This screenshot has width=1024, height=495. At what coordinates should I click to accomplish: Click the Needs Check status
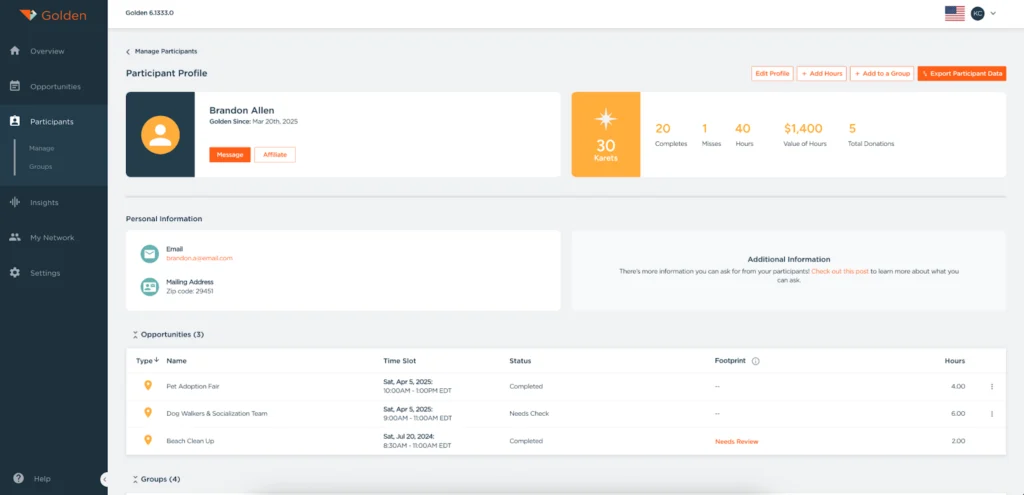click(x=529, y=413)
